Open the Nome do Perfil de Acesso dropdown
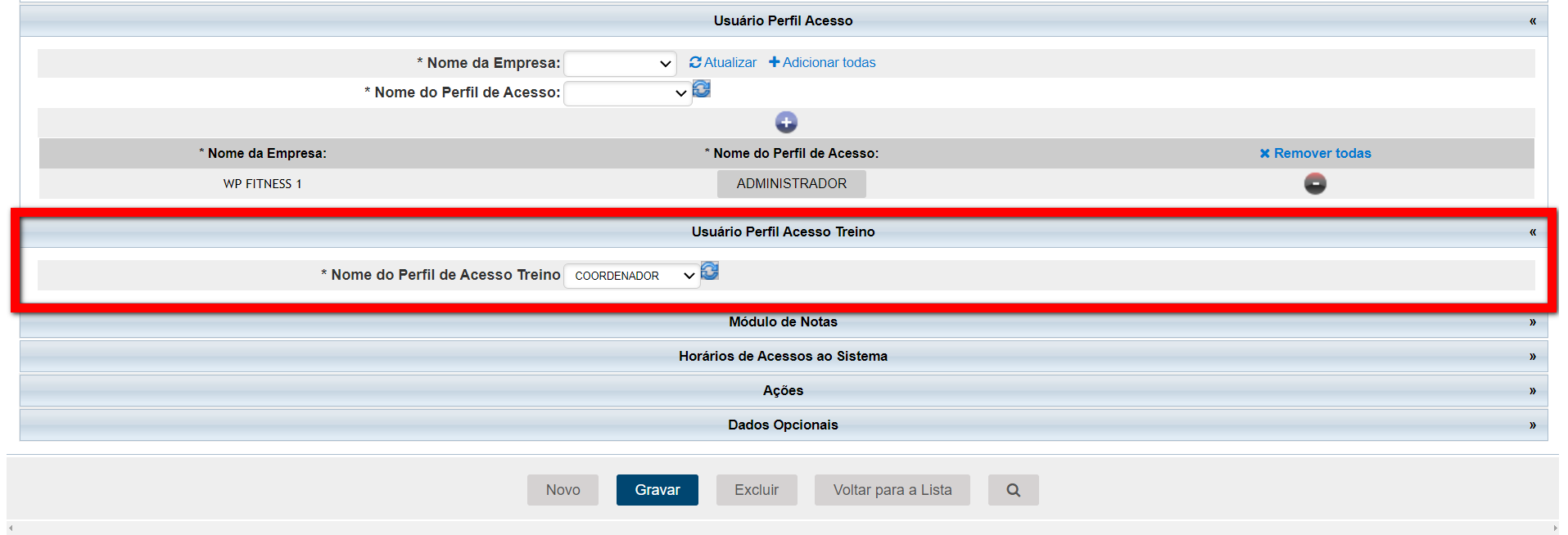1568x535 pixels. pos(627,93)
